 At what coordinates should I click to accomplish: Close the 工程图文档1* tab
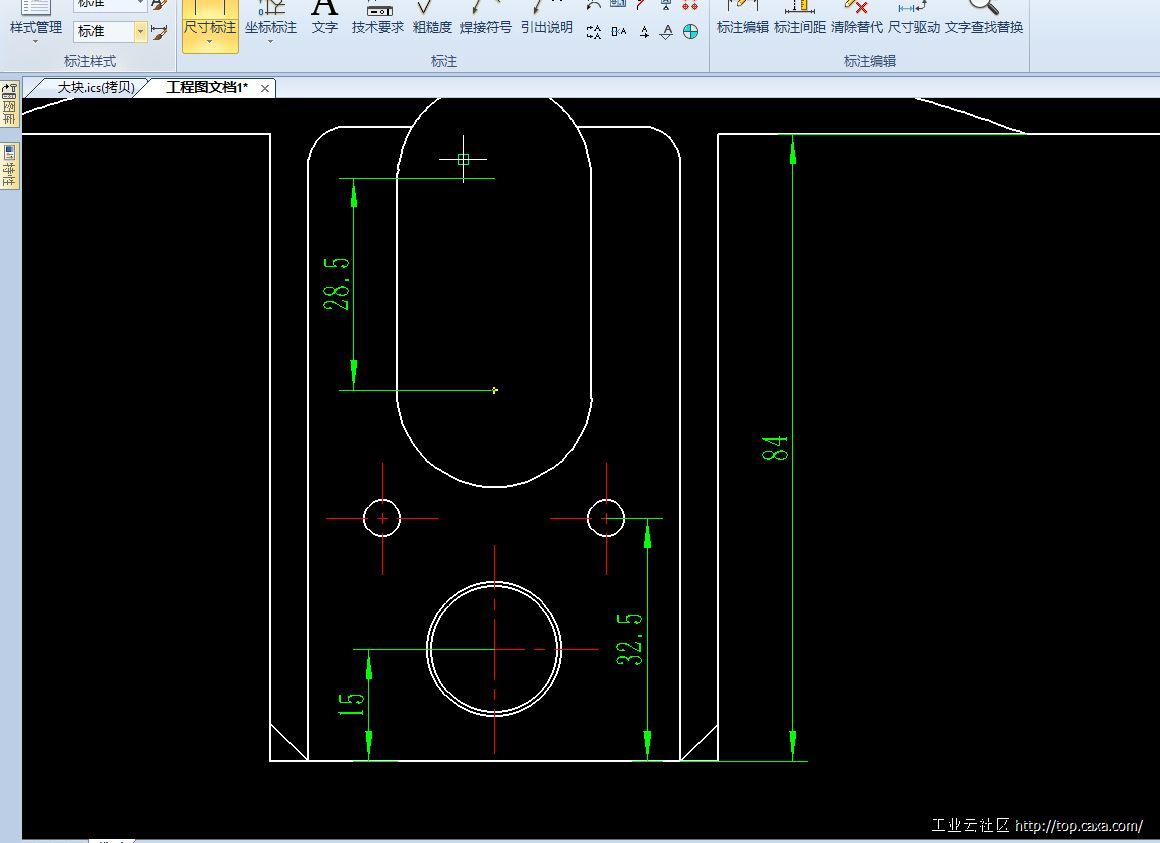(x=265, y=88)
